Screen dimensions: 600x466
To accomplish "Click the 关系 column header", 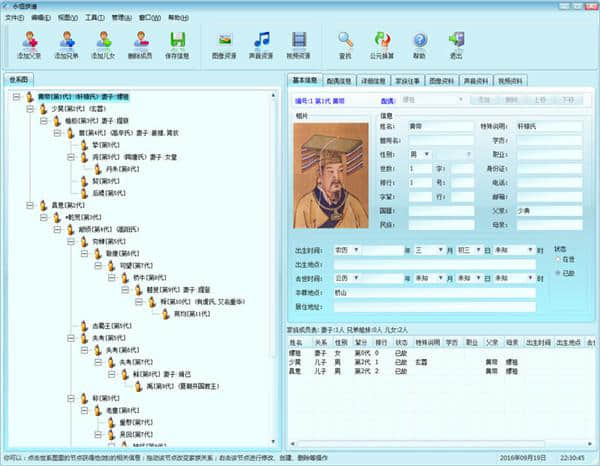I will coord(321,342).
